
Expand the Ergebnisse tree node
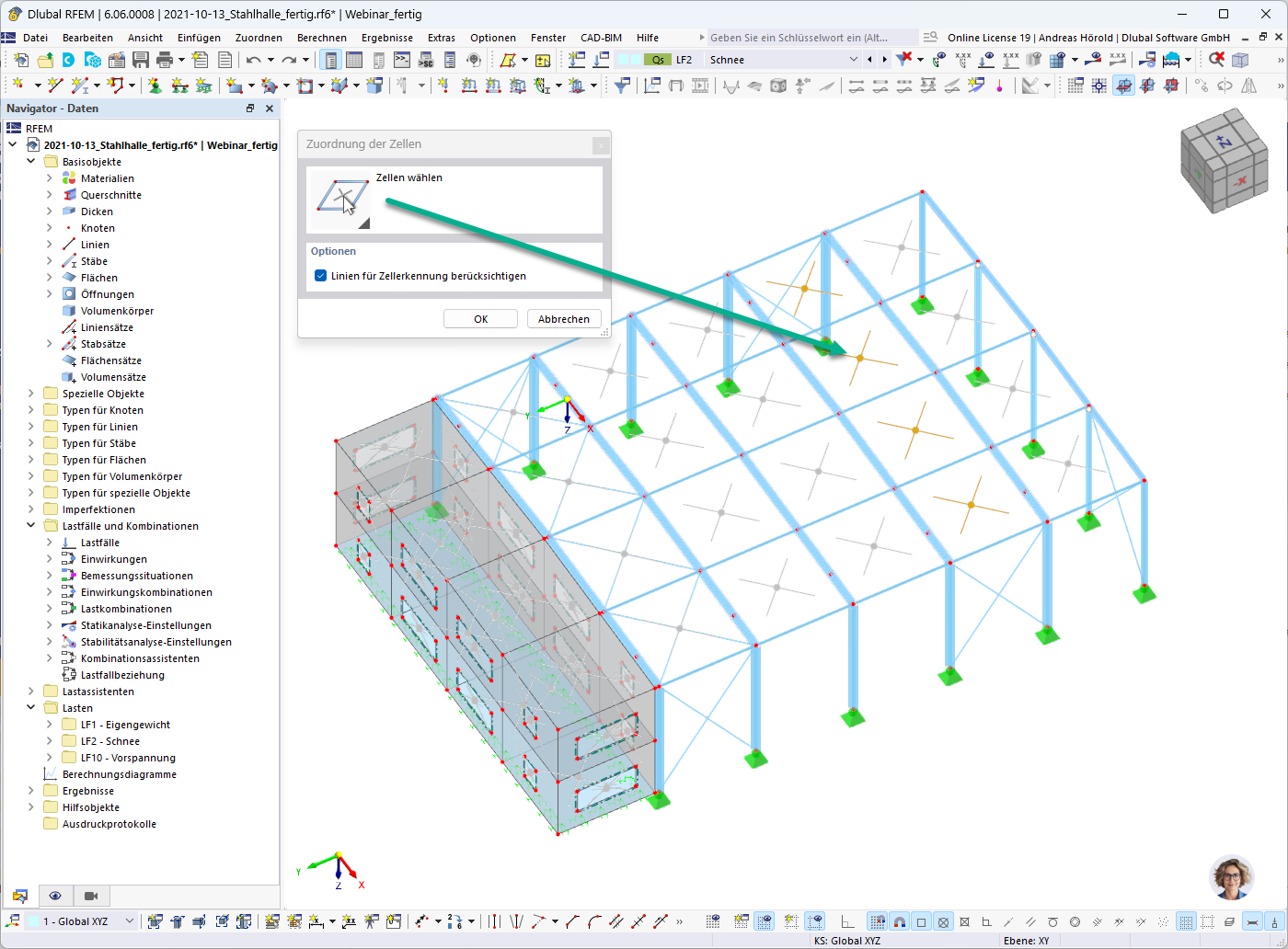pos(30,791)
